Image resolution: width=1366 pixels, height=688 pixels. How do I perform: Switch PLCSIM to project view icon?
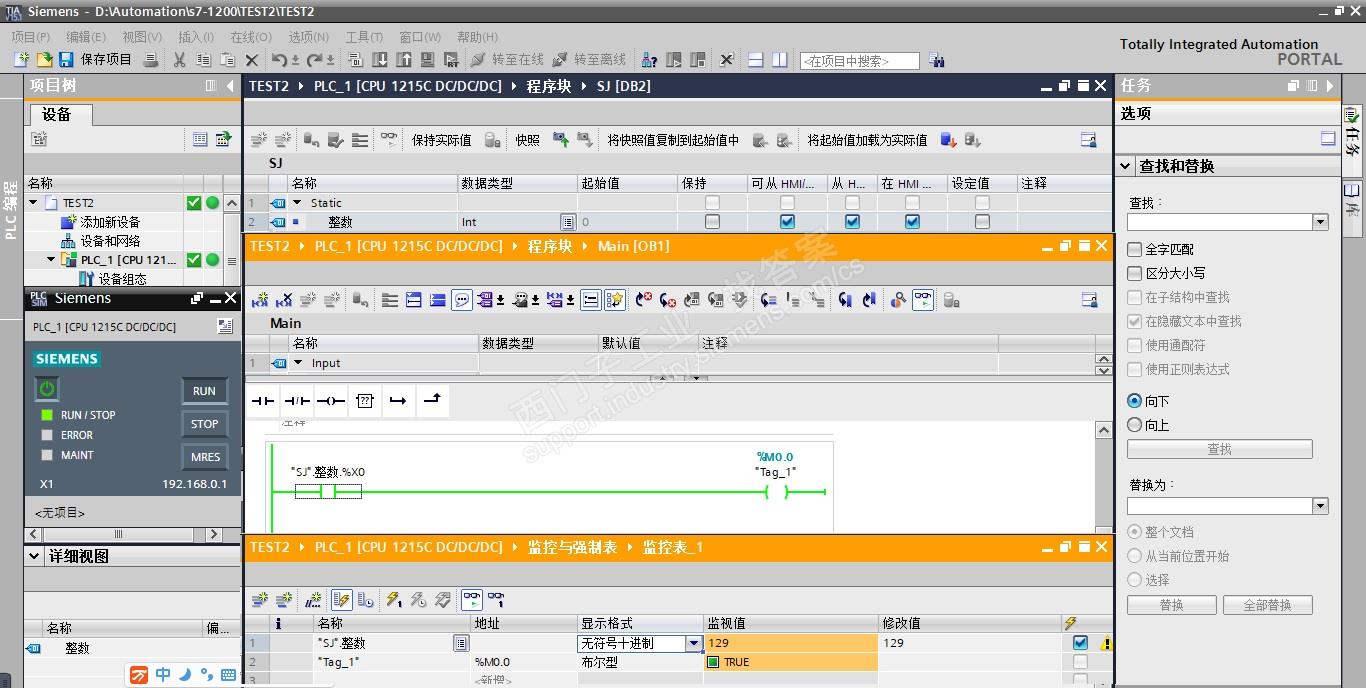tap(225, 326)
